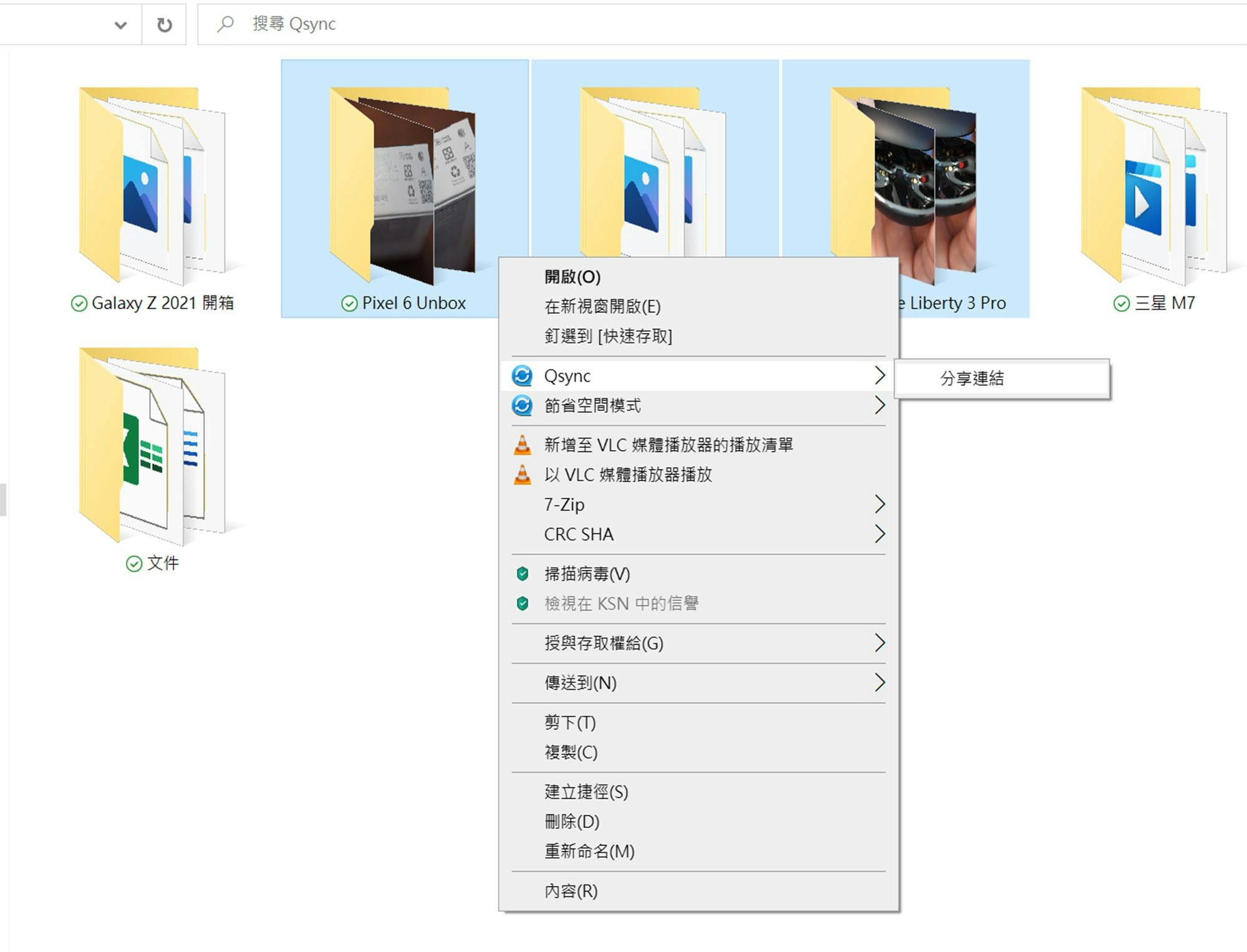
Task: Select Qsync menu entry
Action: pos(698,376)
